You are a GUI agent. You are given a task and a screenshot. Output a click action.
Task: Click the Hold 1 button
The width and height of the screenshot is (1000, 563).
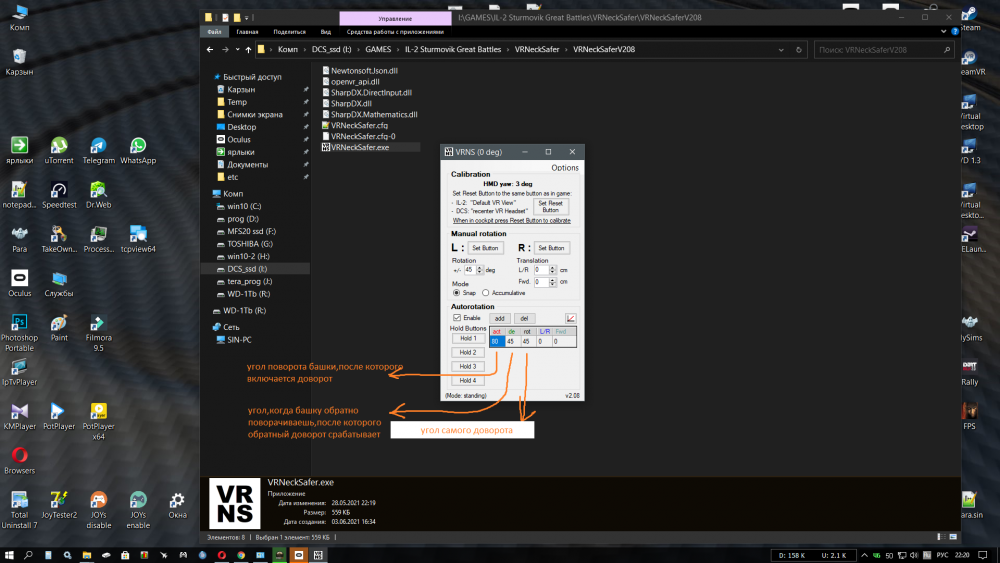(x=468, y=339)
